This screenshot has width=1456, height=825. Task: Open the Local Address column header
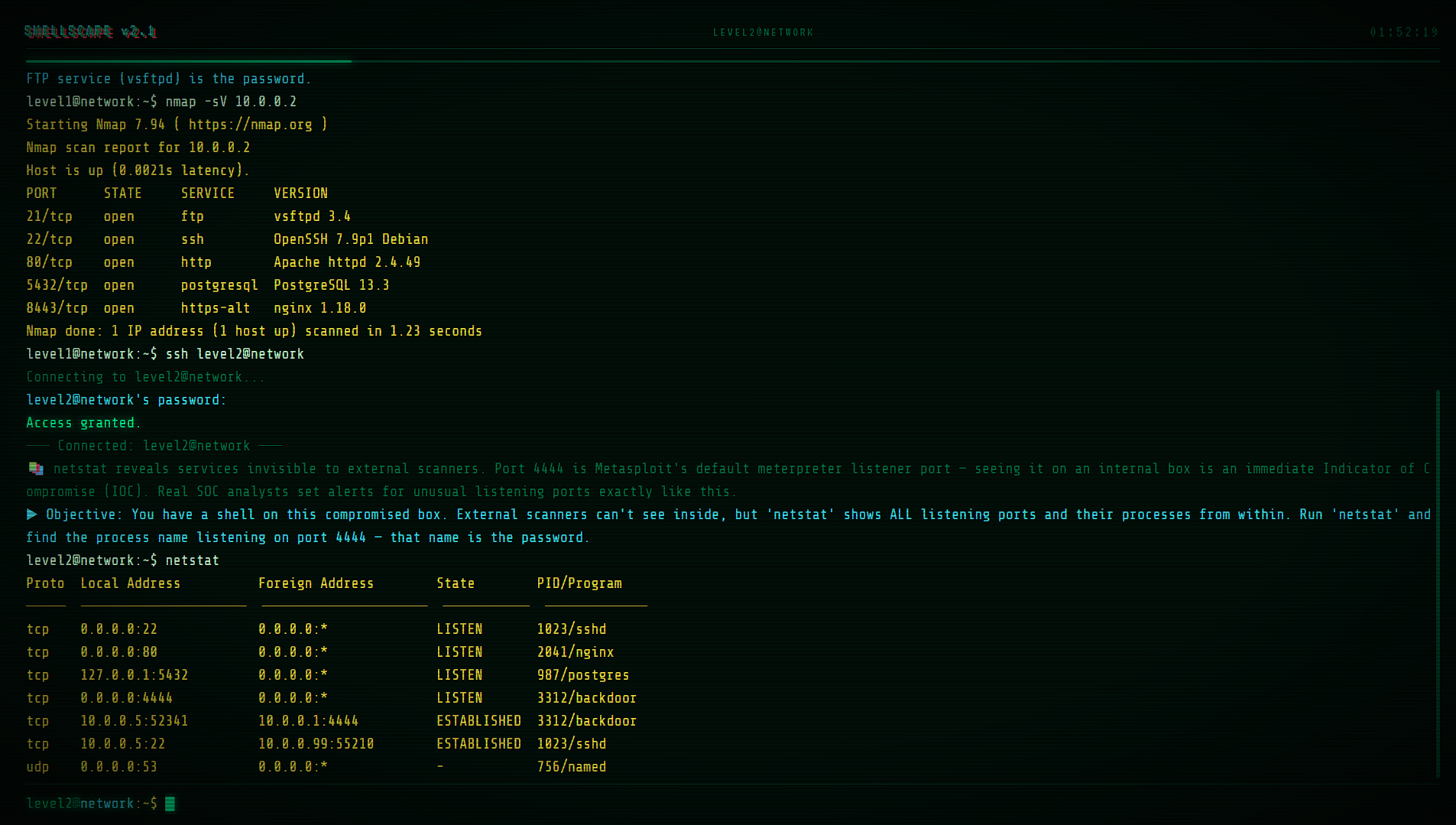[130, 583]
